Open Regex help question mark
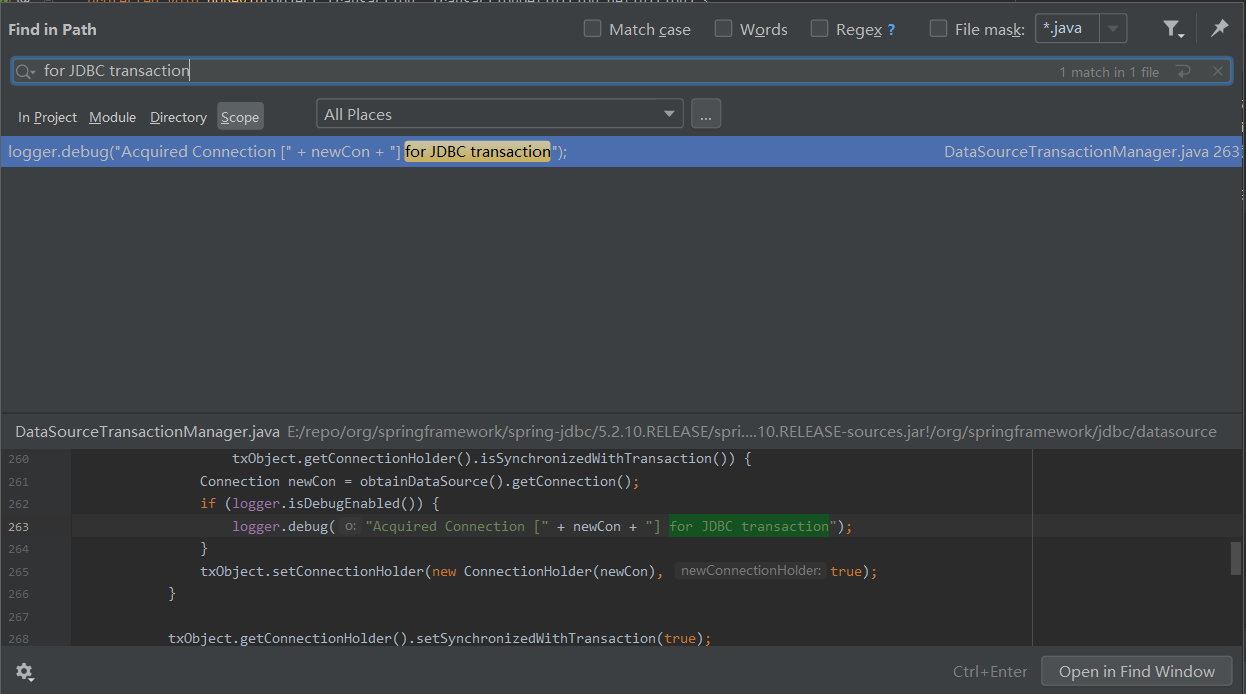 coord(892,30)
